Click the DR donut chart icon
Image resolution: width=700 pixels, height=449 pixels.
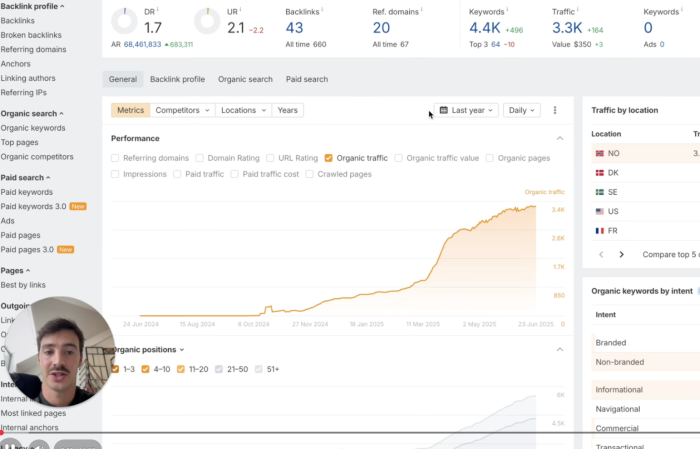coord(124,20)
